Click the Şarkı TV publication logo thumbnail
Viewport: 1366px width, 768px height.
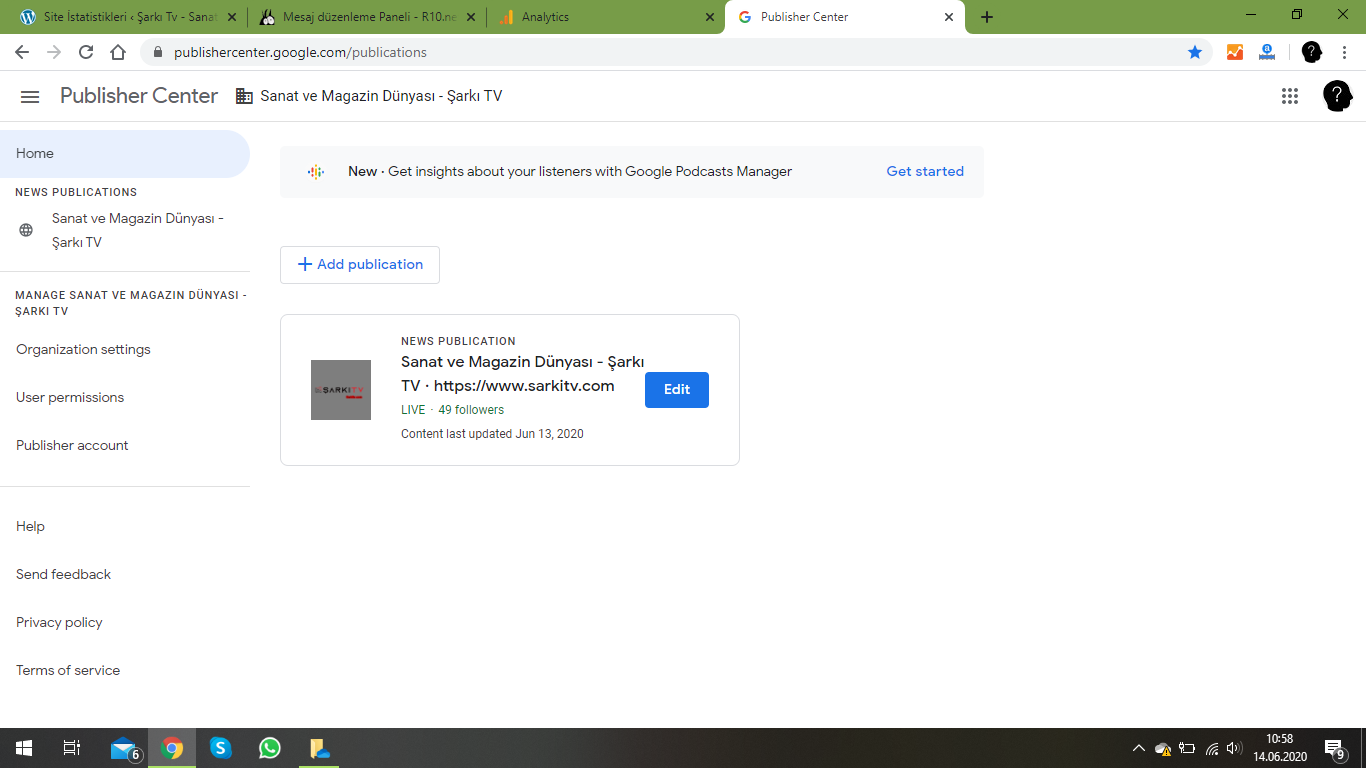point(341,390)
